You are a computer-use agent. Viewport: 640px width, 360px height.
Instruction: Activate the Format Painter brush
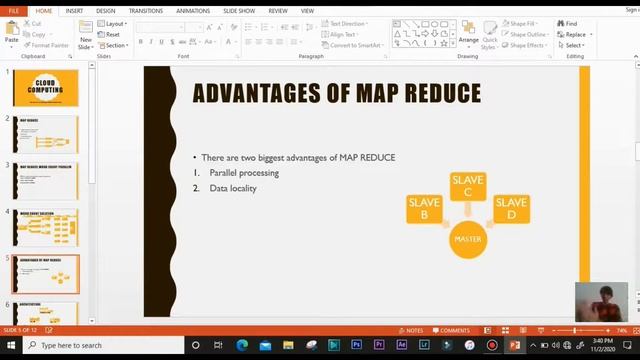[x=27, y=45]
